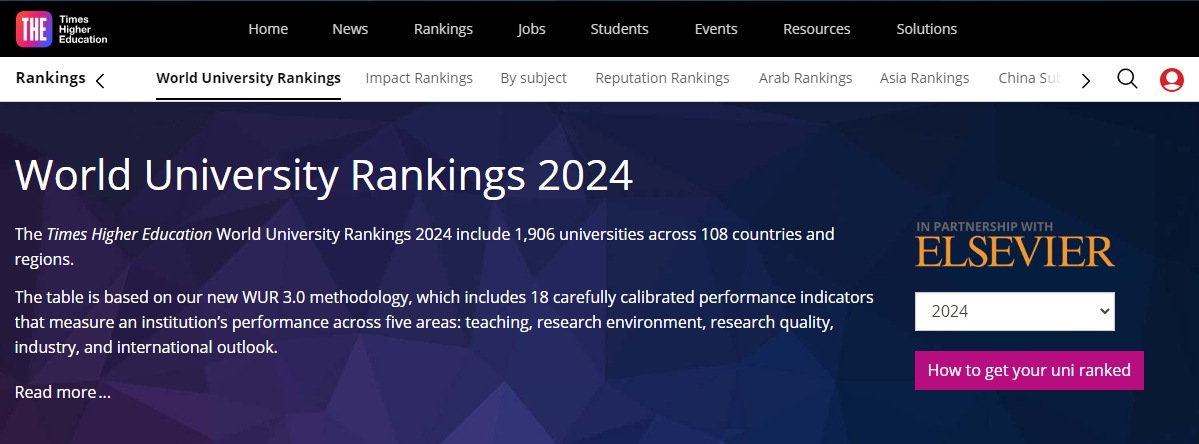Click the World University Rankings 2024 heading
The width and height of the screenshot is (1199, 444).
click(x=323, y=175)
